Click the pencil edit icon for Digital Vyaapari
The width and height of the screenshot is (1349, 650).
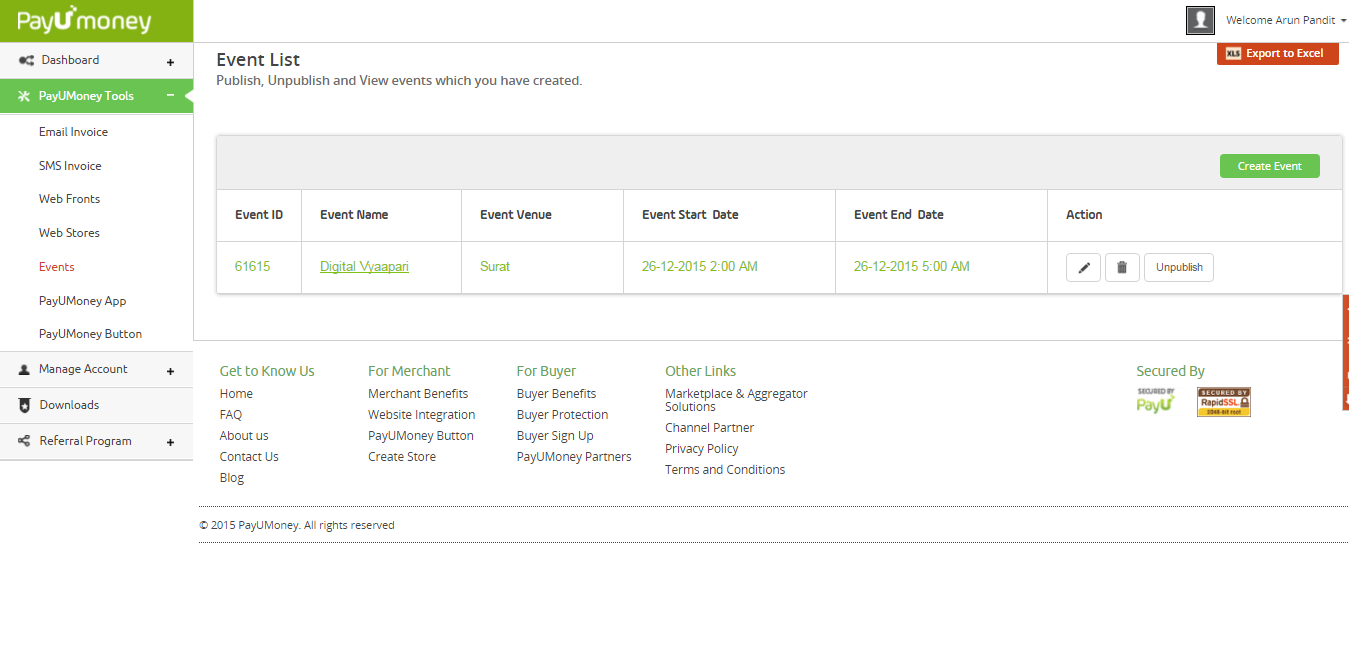tap(1083, 268)
